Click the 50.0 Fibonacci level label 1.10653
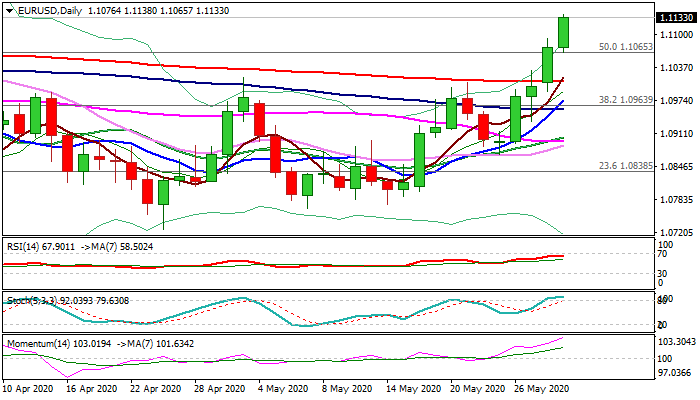 [625, 46]
